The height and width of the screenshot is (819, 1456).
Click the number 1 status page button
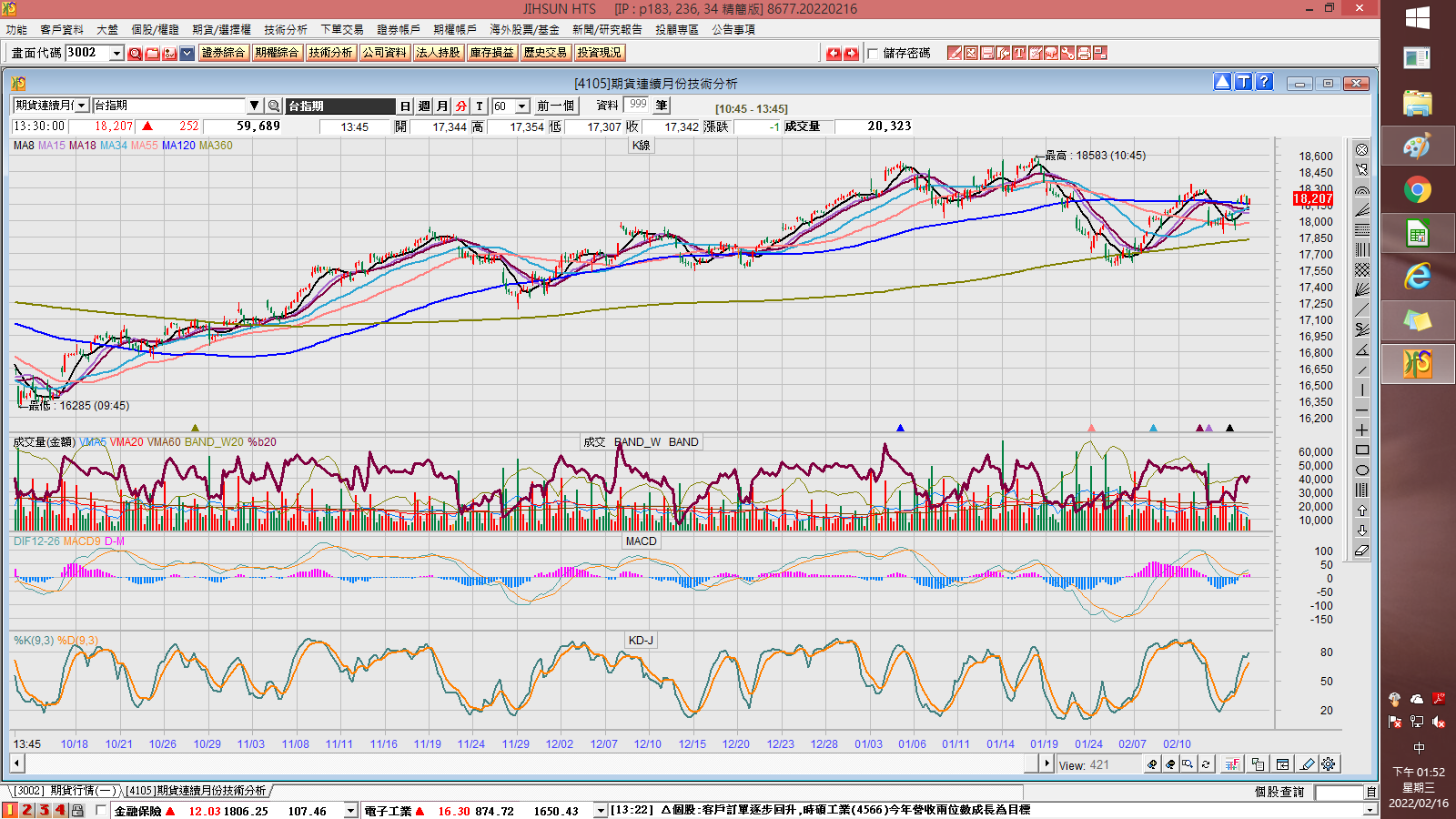point(10,810)
